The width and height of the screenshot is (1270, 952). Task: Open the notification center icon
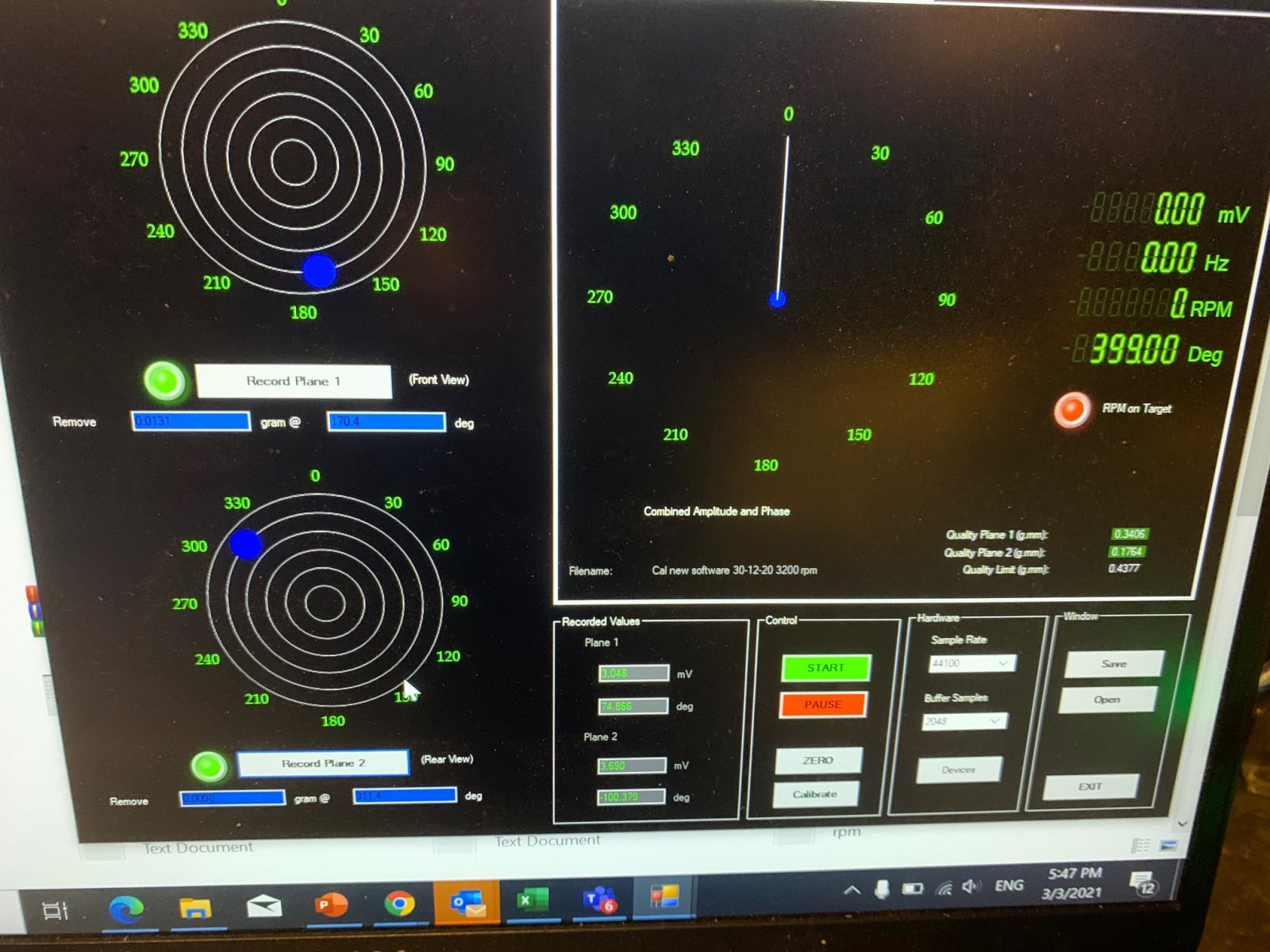[x=1144, y=883]
